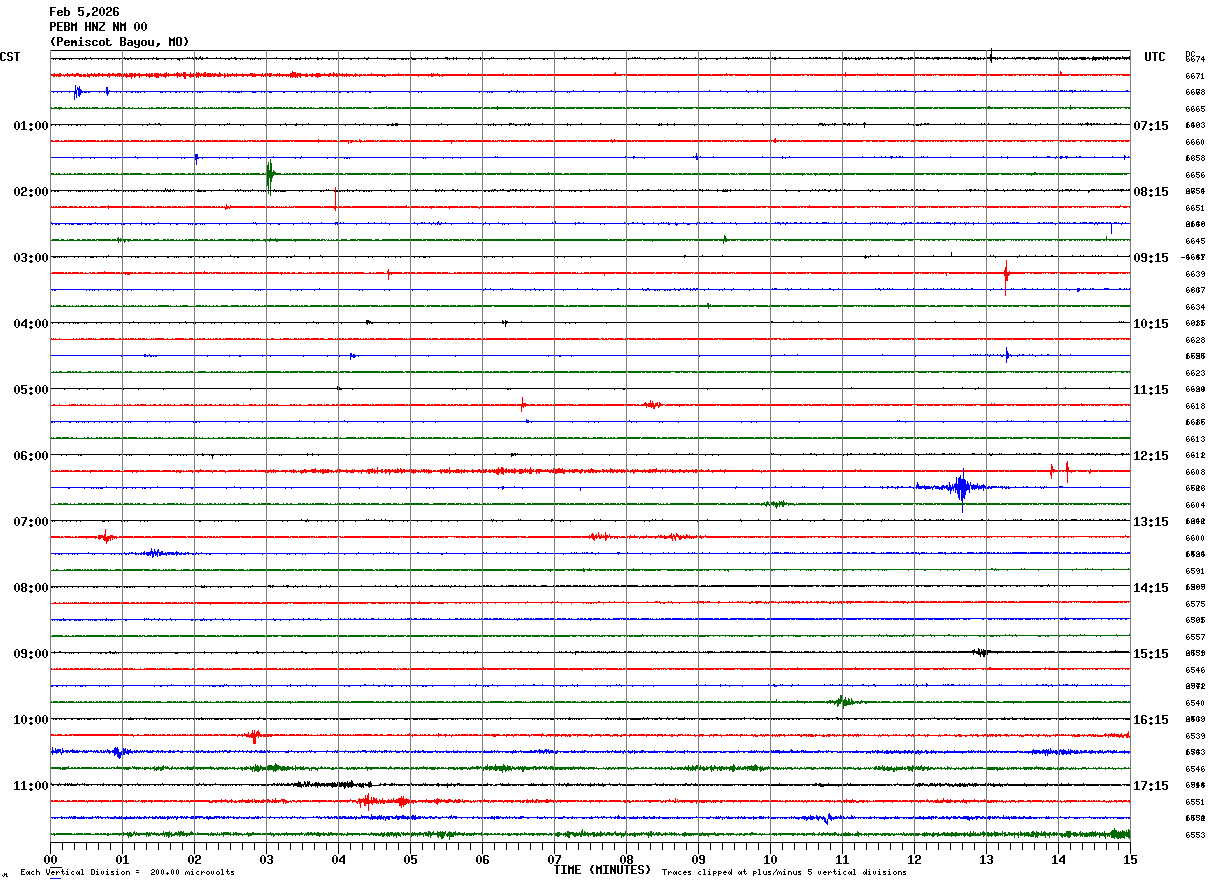
Task: Click the 13:15 UTC time label
Action: (1151, 522)
